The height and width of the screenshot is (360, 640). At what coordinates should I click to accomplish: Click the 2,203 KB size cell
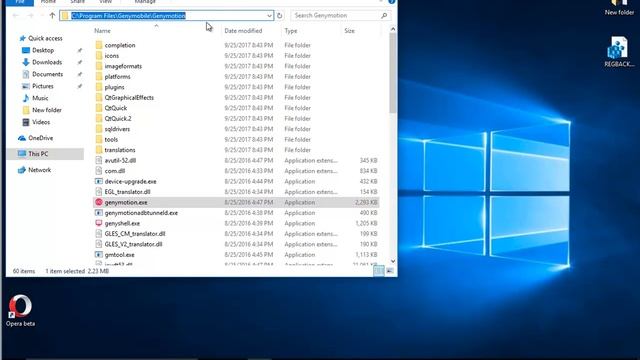click(x=366, y=202)
